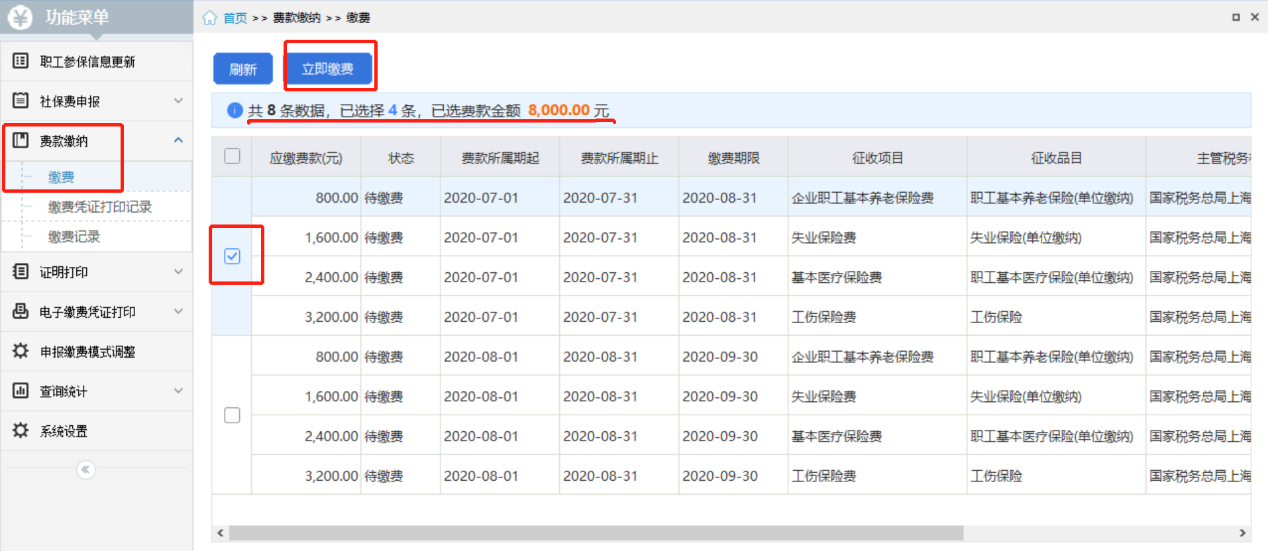
Task: Expand the 社保费申报 menu chevron
Action: pyautogui.click(x=178, y=101)
